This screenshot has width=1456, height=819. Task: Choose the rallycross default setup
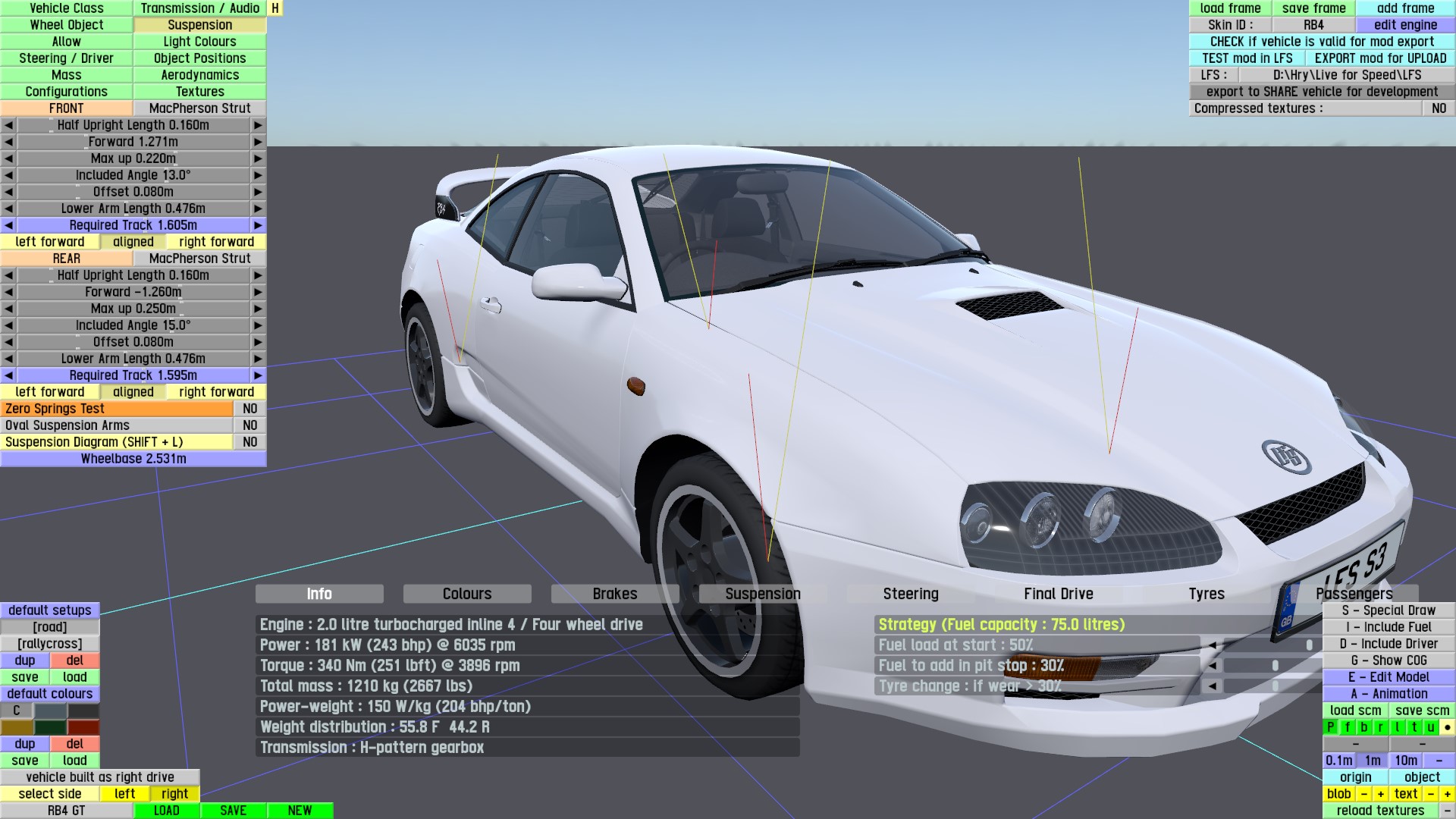click(50, 644)
